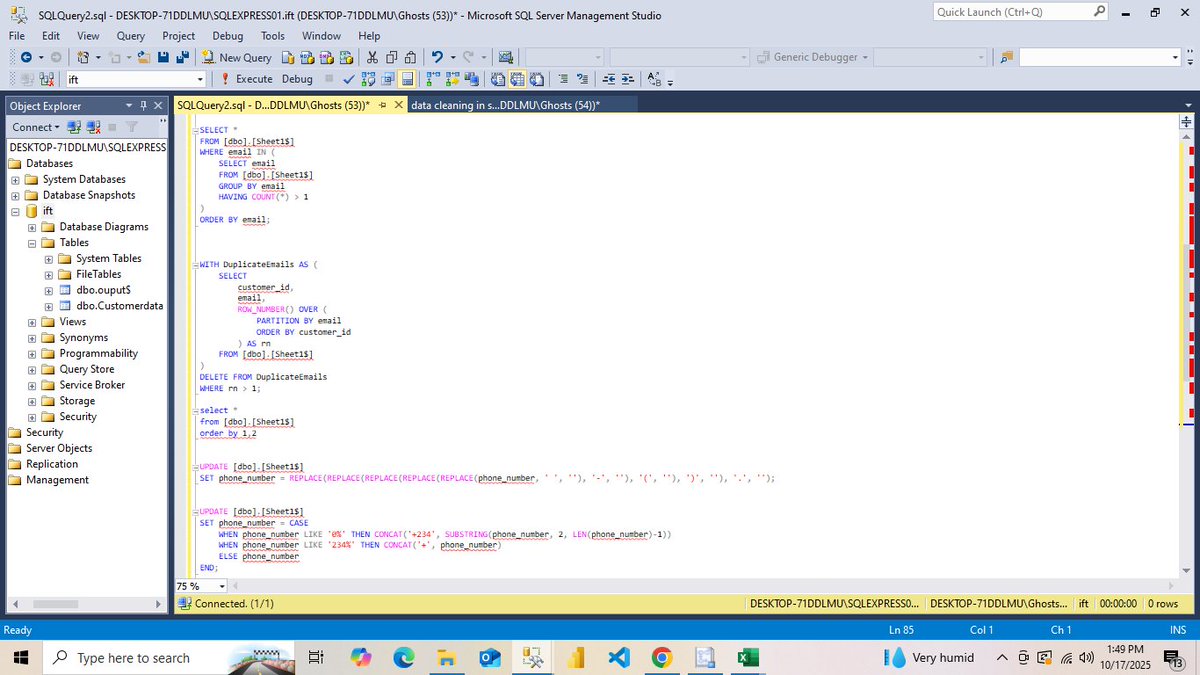Image resolution: width=1200 pixels, height=675 pixels.
Task: Click the Activity Monitor toolbar icon
Action: 506,57
